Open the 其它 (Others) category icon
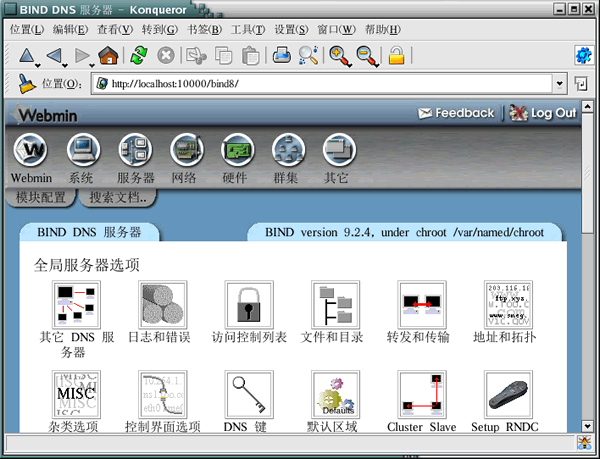This screenshot has height=459, width=600. pyautogui.click(x=339, y=150)
